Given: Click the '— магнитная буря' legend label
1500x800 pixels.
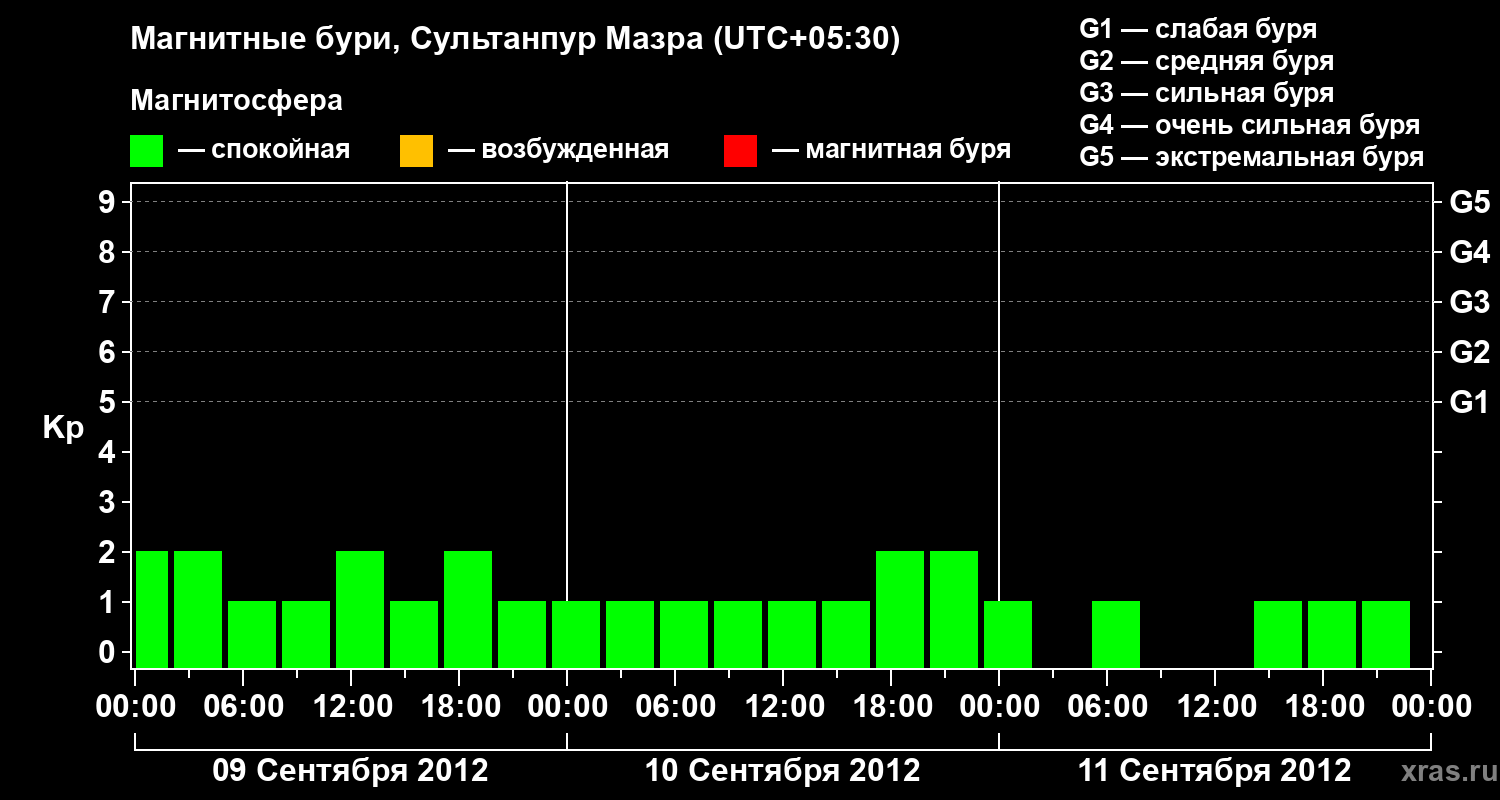Looking at the screenshot, I should [891, 151].
